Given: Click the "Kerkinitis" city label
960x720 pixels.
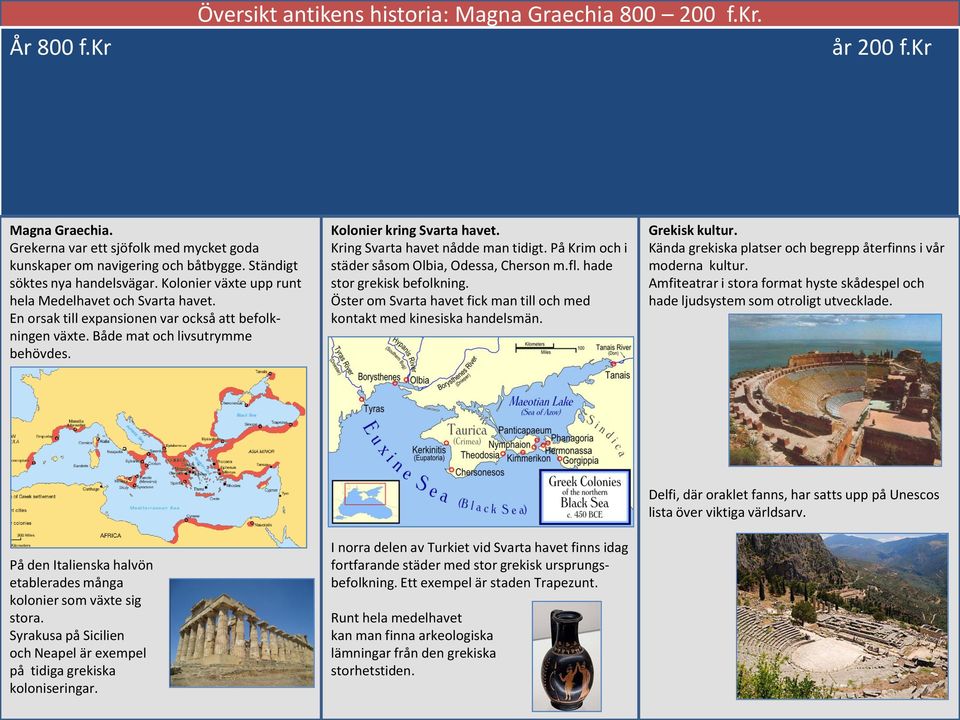Looking at the screenshot, I should [429, 450].
